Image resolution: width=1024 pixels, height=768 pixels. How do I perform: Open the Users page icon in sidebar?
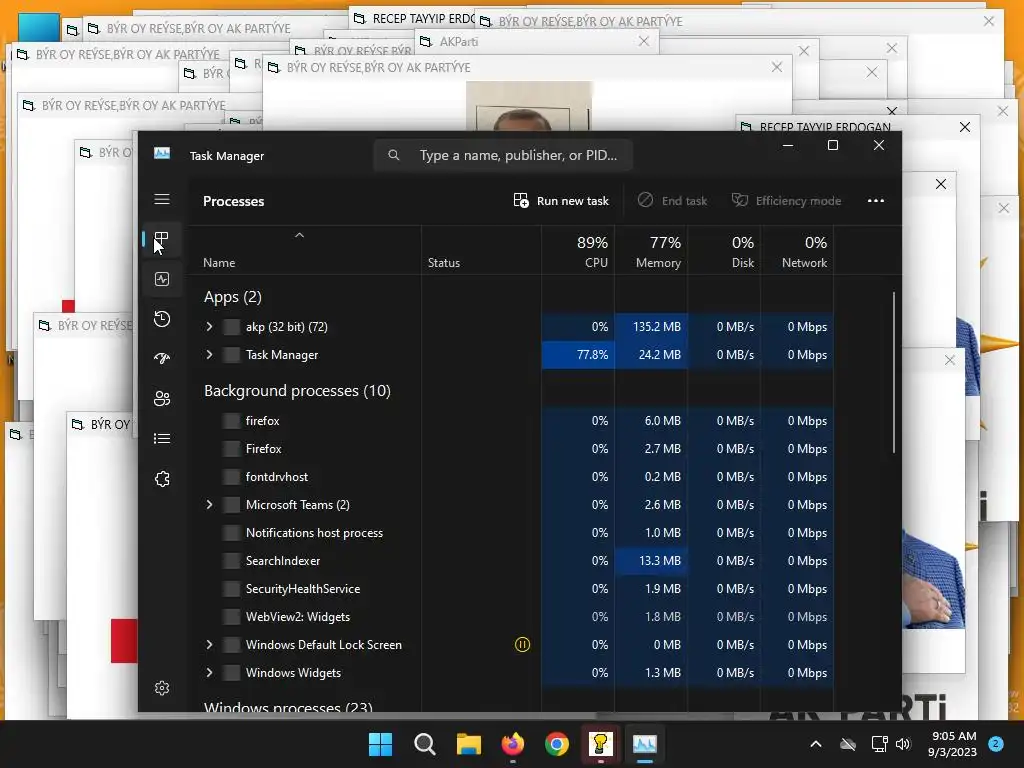(x=162, y=398)
